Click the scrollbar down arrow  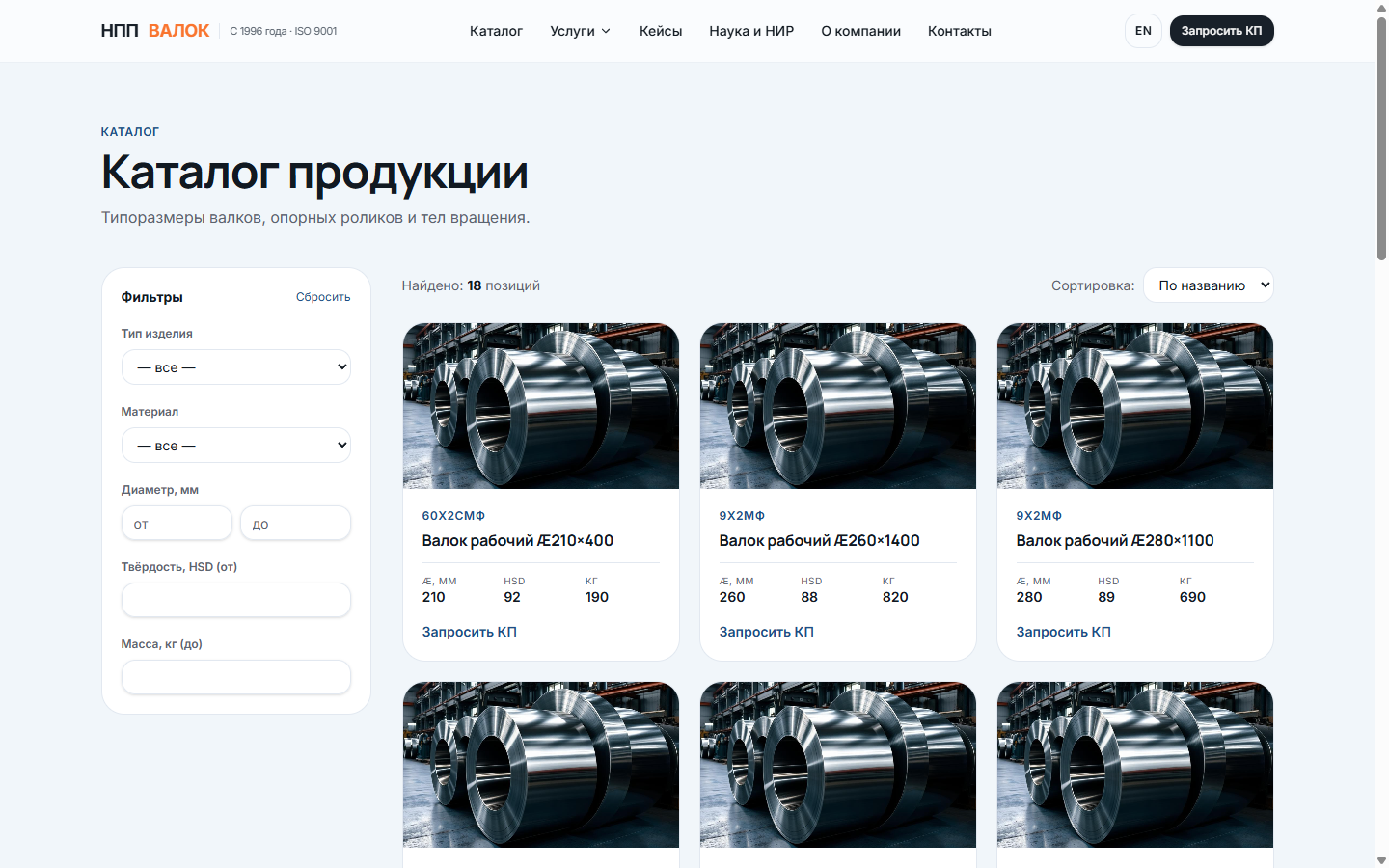tap(1381, 860)
